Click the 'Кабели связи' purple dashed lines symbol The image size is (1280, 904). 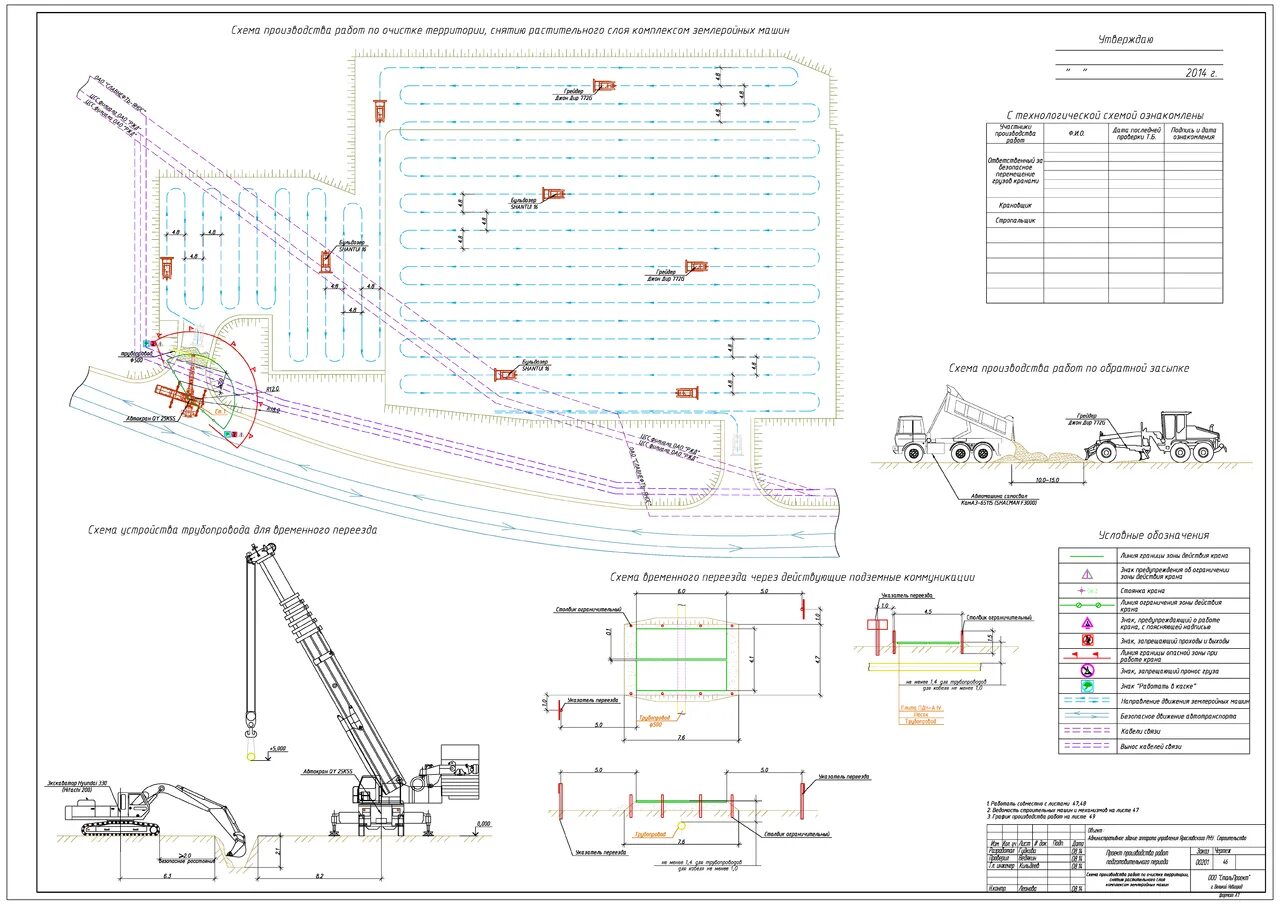click(x=1088, y=731)
